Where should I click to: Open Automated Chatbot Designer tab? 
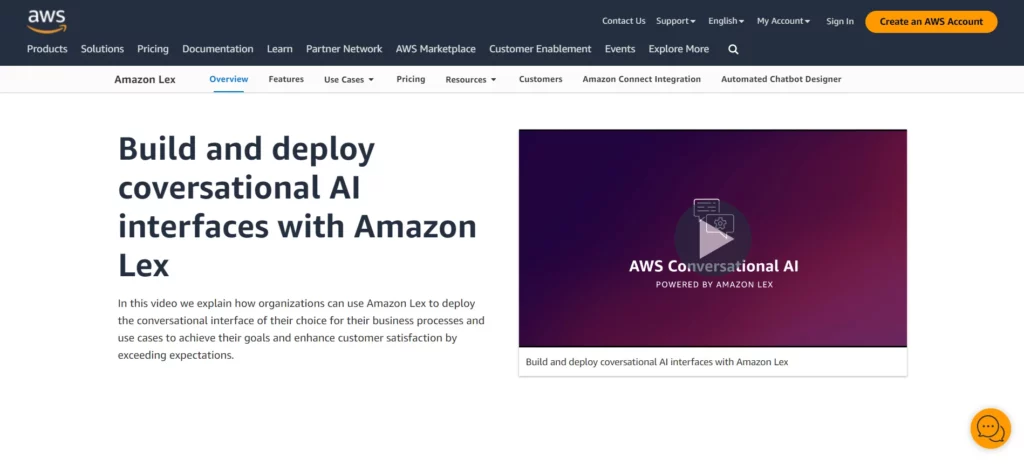tap(781, 79)
